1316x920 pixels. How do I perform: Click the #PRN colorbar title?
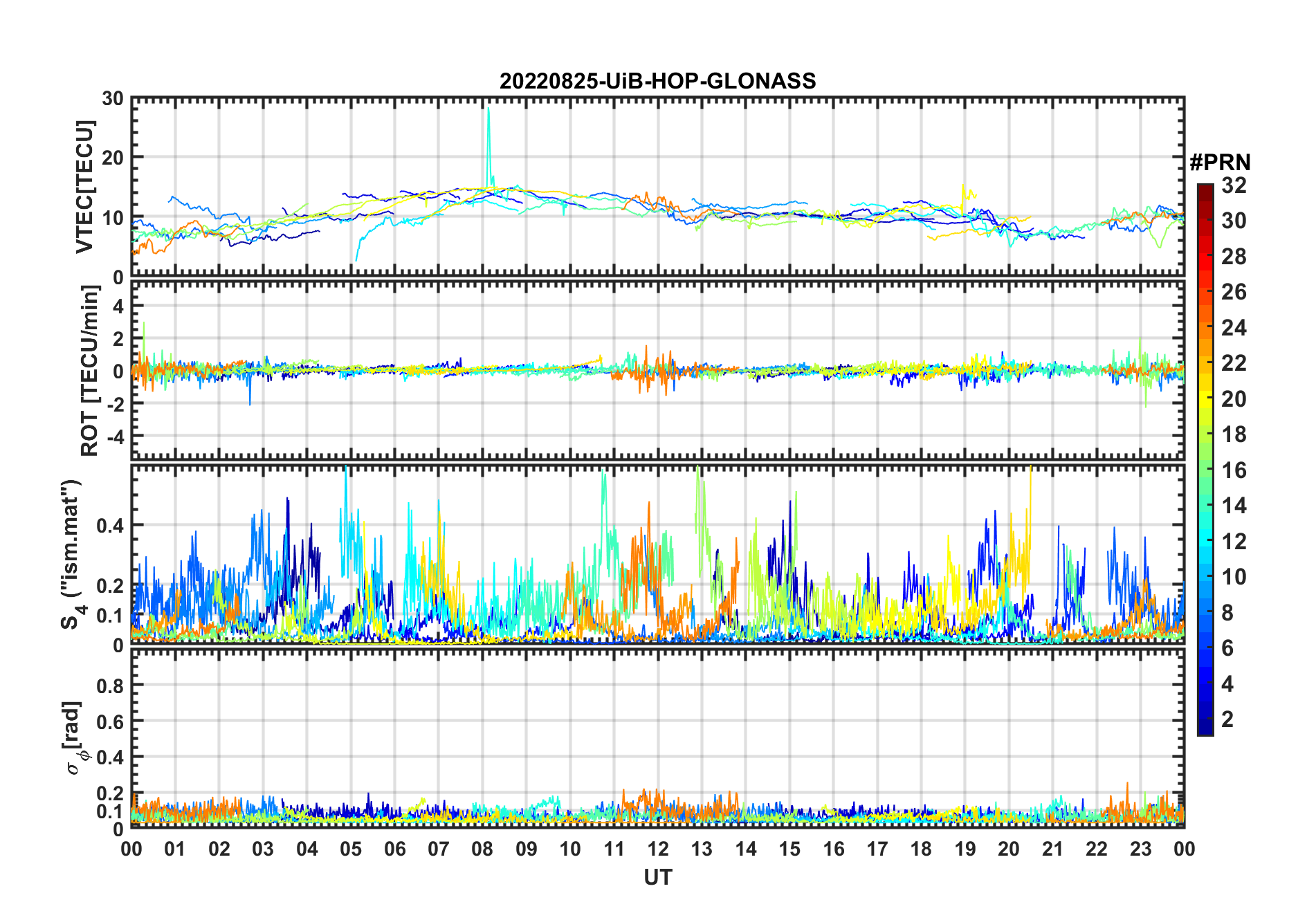(x=1220, y=163)
